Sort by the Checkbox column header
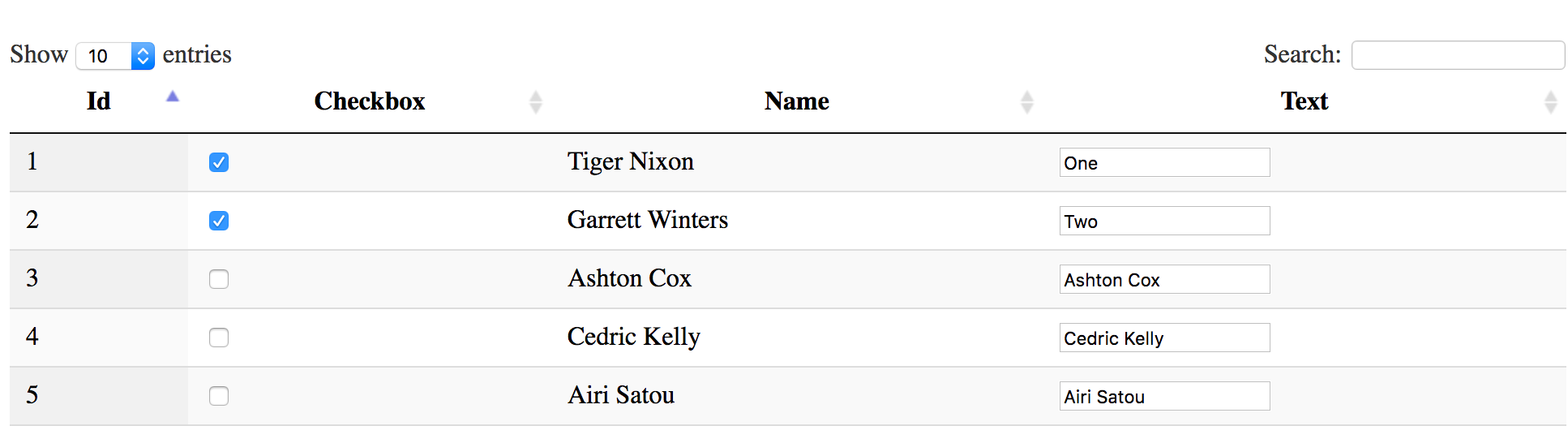This screenshot has height=426, width=1568. pos(369,101)
